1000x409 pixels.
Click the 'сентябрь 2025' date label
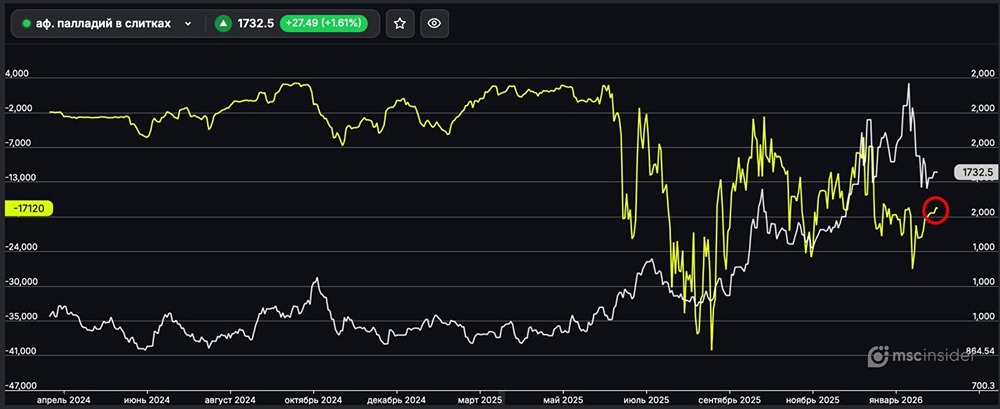(x=732, y=398)
